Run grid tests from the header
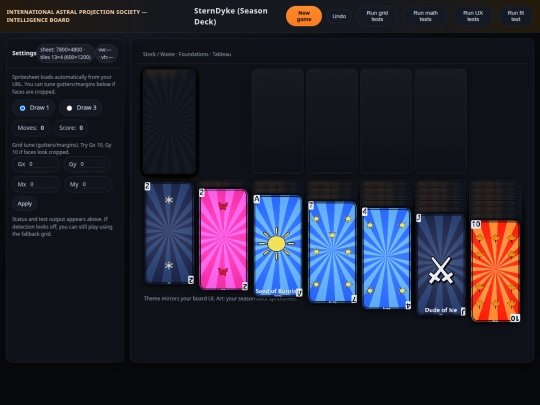Screen dimensions: 540x405 tap(377, 16)
